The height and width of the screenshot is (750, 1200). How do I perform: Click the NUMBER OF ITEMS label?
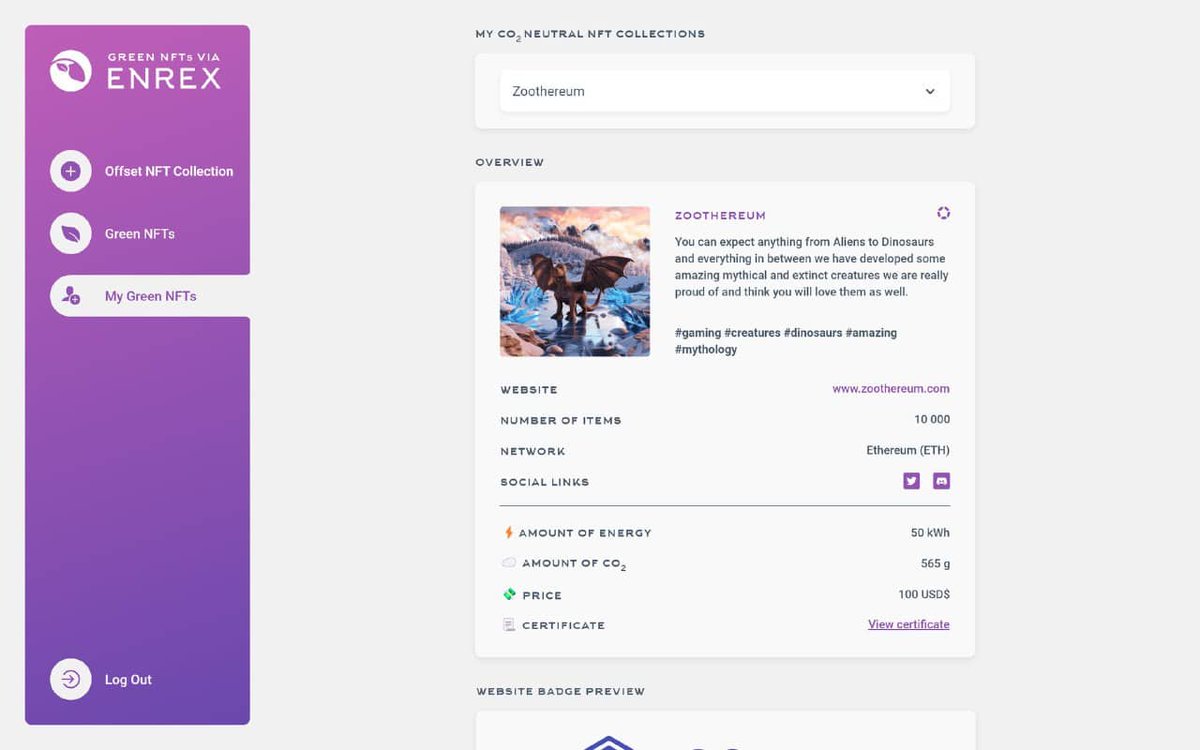coord(561,421)
